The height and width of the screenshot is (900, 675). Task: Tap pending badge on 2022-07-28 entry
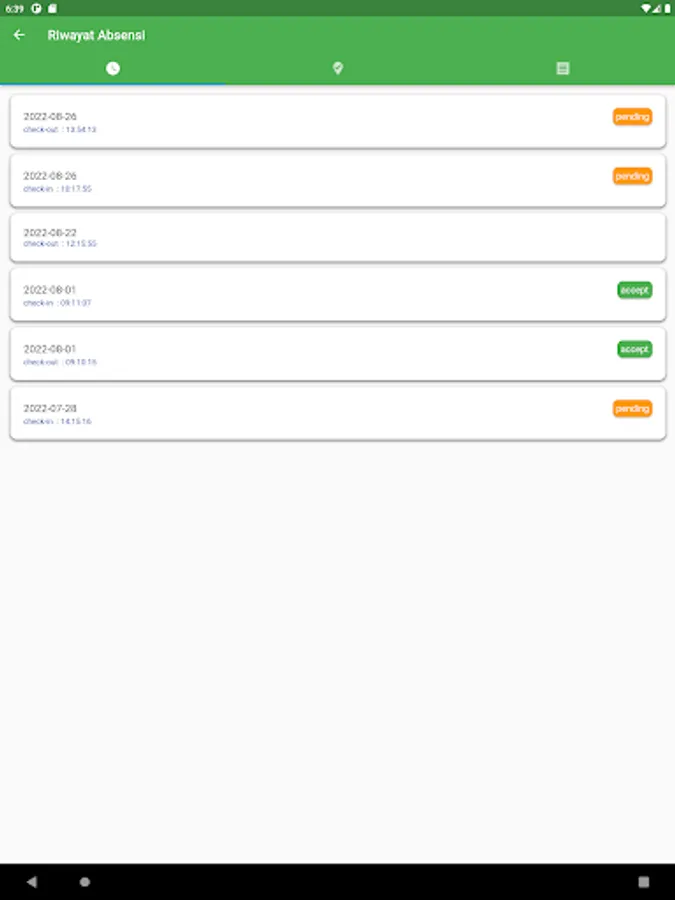(x=632, y=409)
